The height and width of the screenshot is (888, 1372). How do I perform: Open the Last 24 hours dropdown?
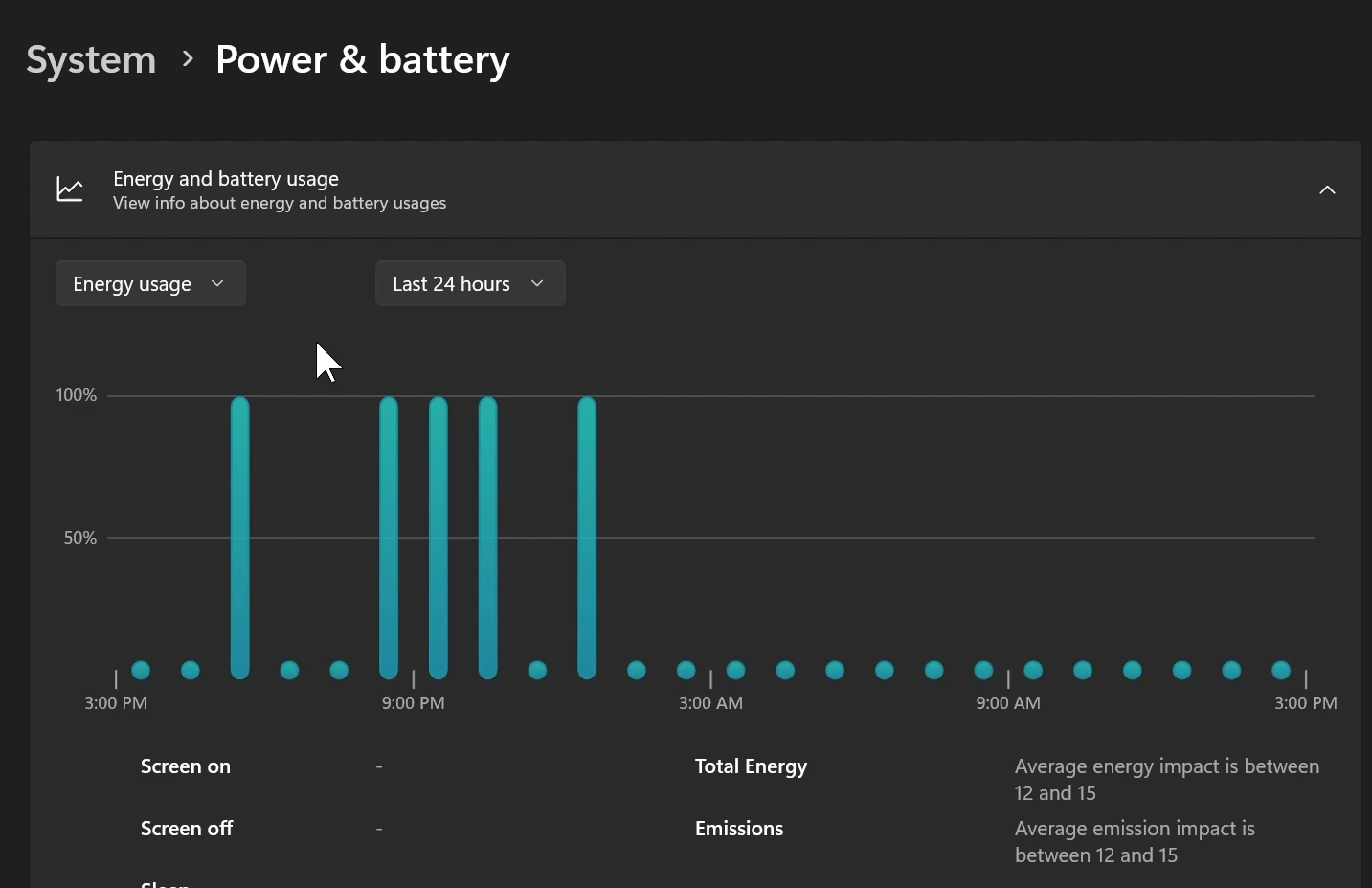[469, 283]
